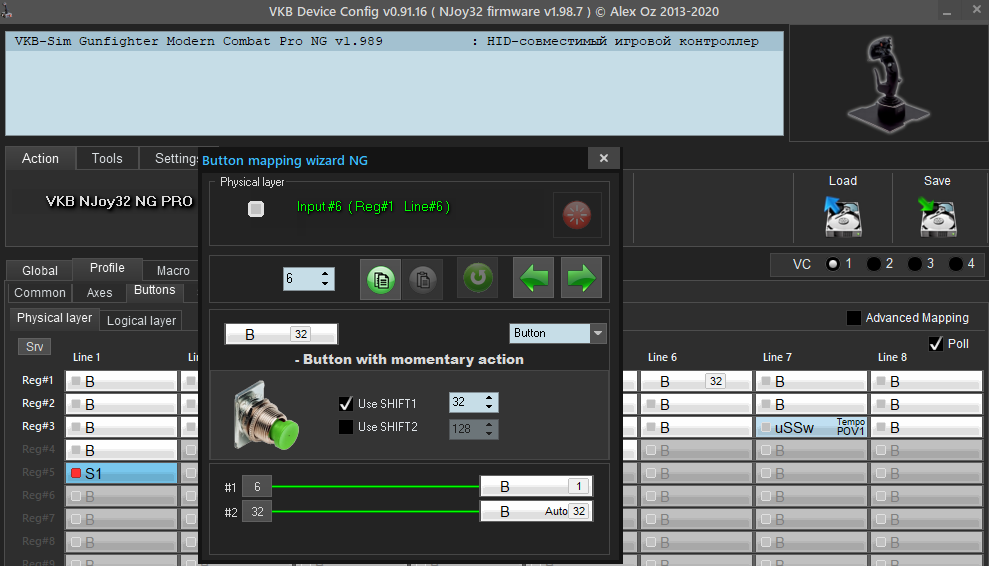Screen dimensions: 989x566
Task: Enable the Use SHIFT1 checkbox
Action: (346, 403)
